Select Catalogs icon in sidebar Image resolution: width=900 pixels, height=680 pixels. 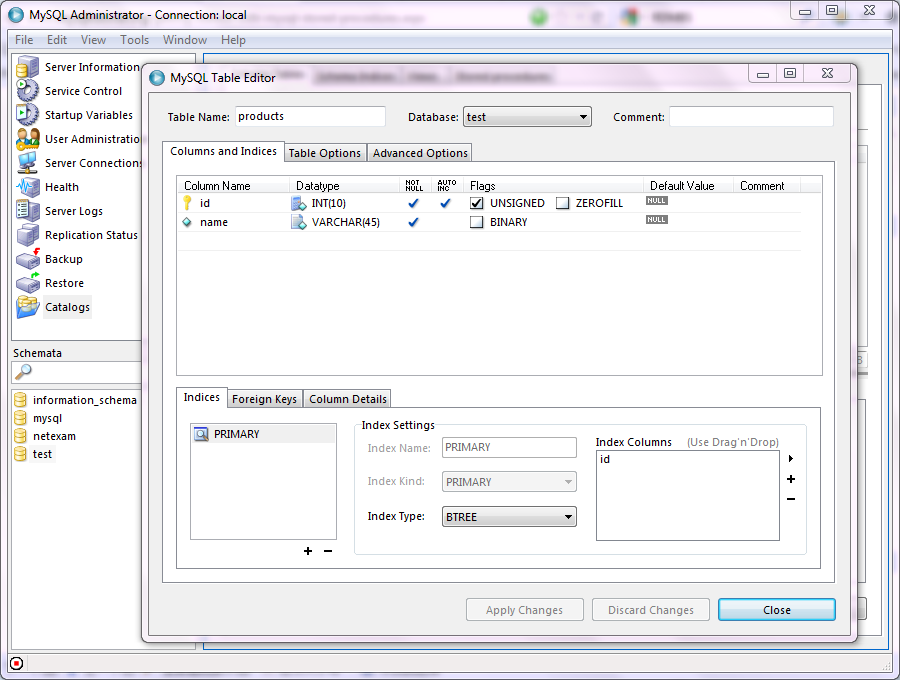(27, 307)
